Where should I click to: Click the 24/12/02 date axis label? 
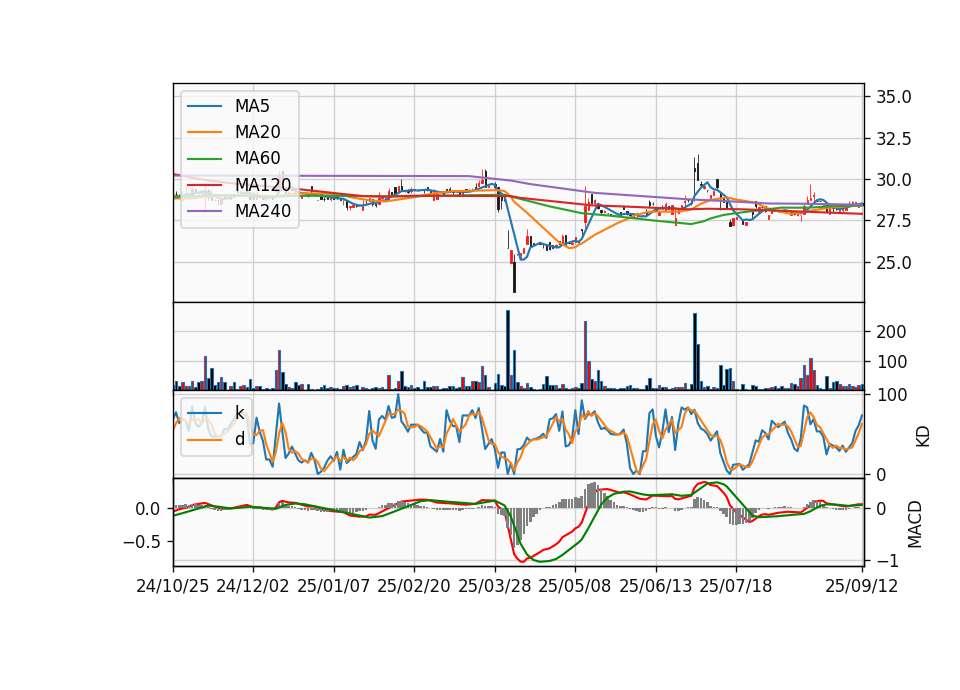[253, 586]
